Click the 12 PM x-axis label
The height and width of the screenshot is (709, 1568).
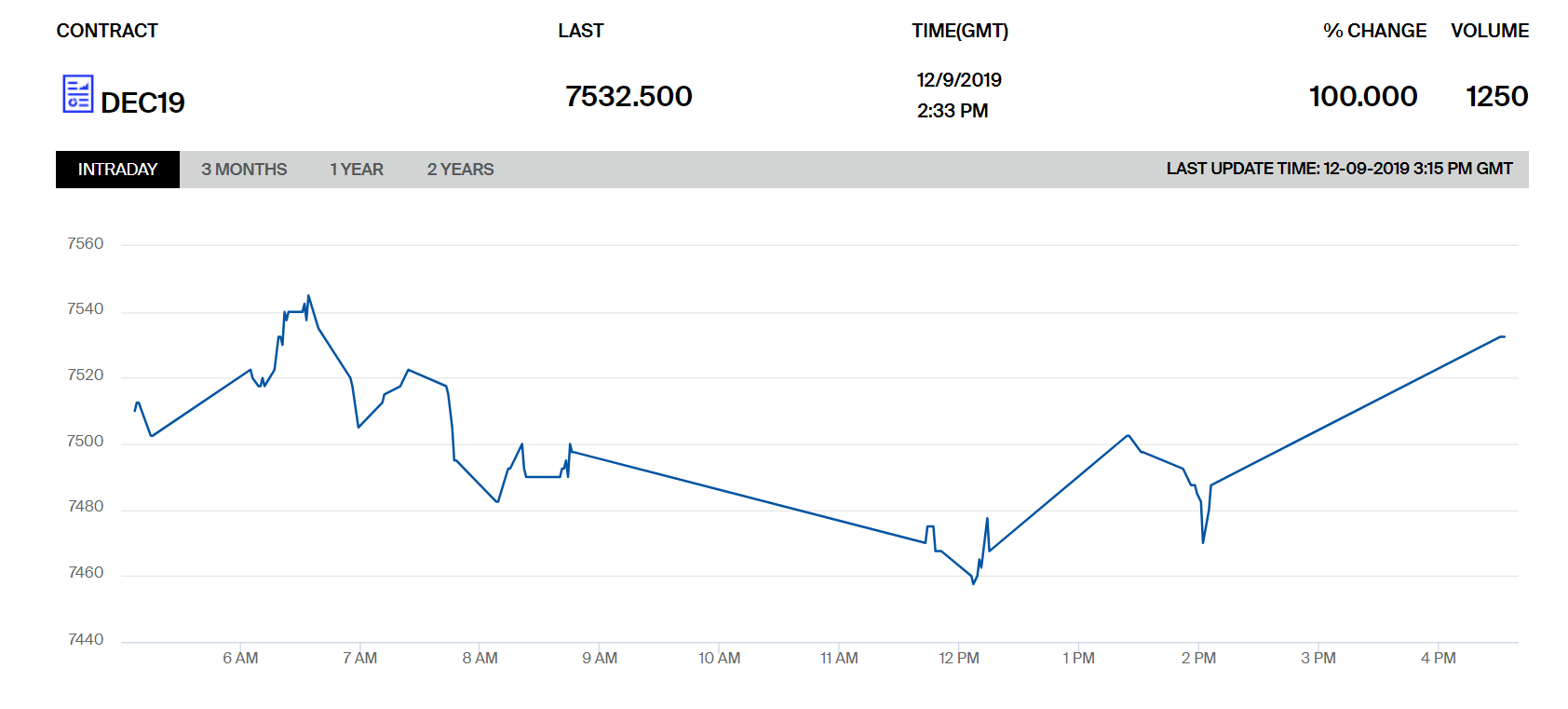(x=959, y=658)
